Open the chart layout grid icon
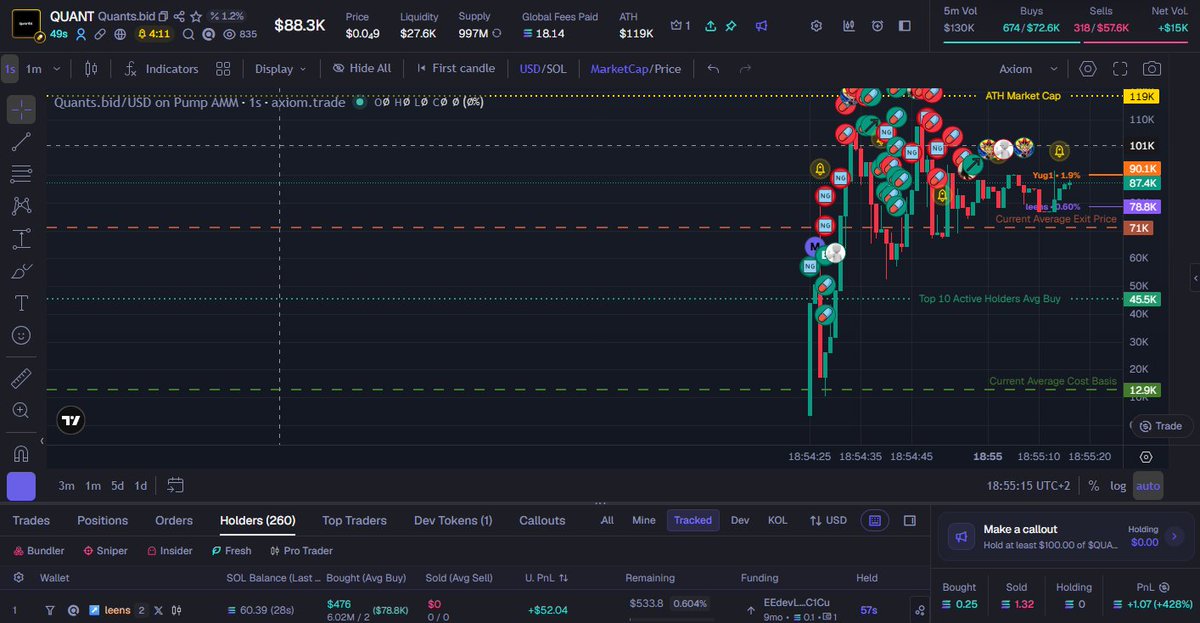The height and width of the screenshot is (623, 1200). (223, 69)
